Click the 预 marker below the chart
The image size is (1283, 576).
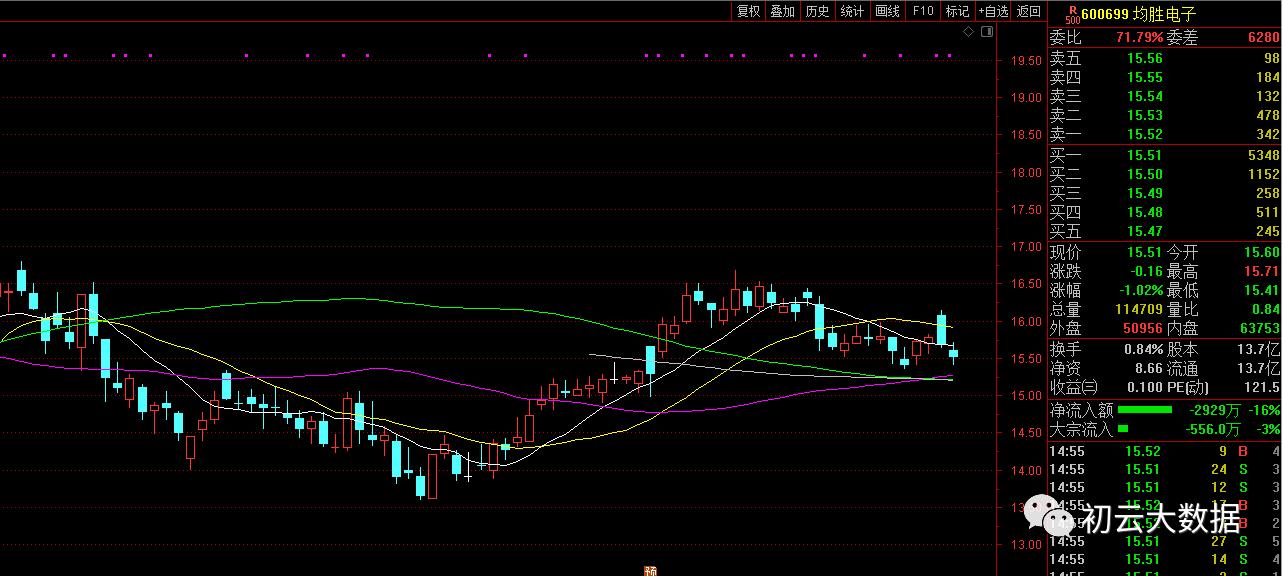click(651, 571)
